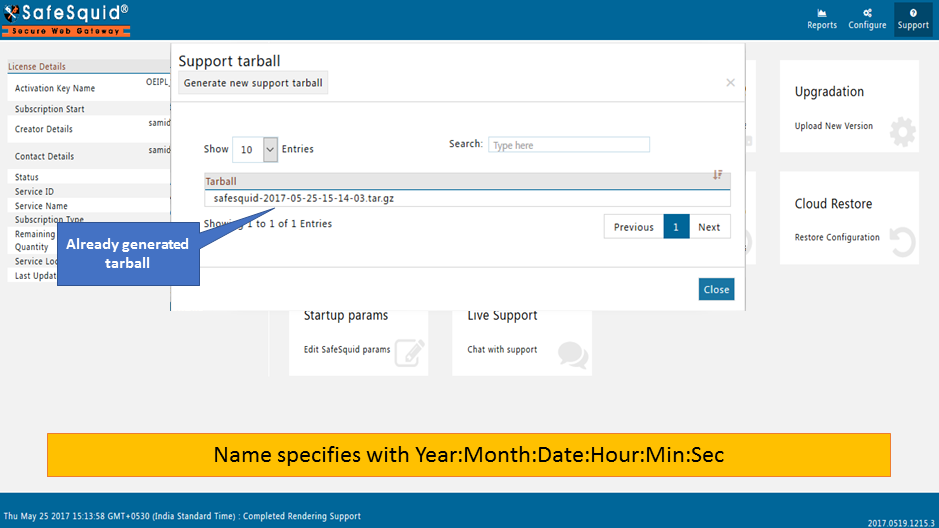939x528 pixels.
Task: Click the Startup params card title
Action: pyautogui.click(x=346, y=315)
